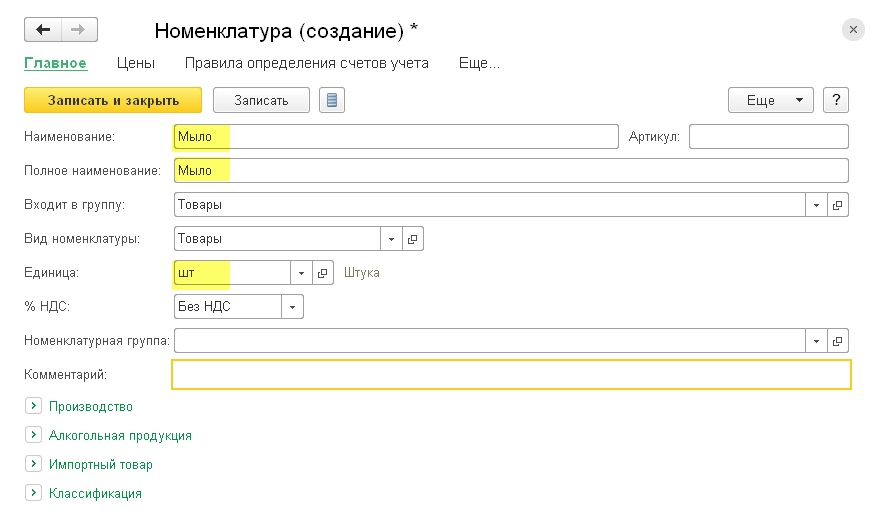
Task: Expand the Входит в группу dropdown
Action: (x=816, y=205)
